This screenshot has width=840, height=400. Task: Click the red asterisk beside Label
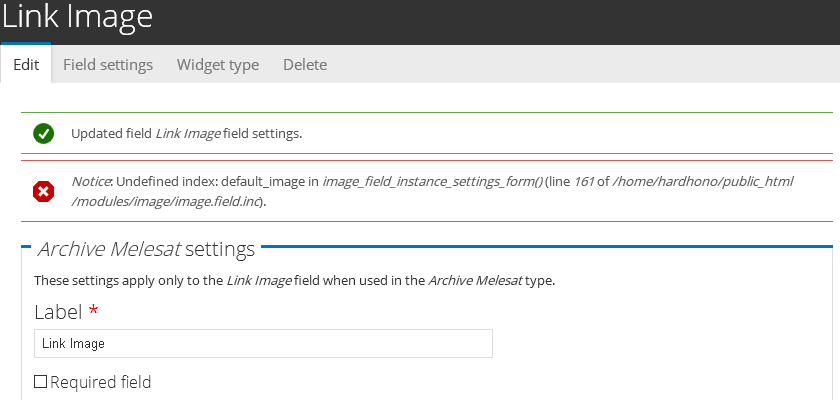coord(93,312)
